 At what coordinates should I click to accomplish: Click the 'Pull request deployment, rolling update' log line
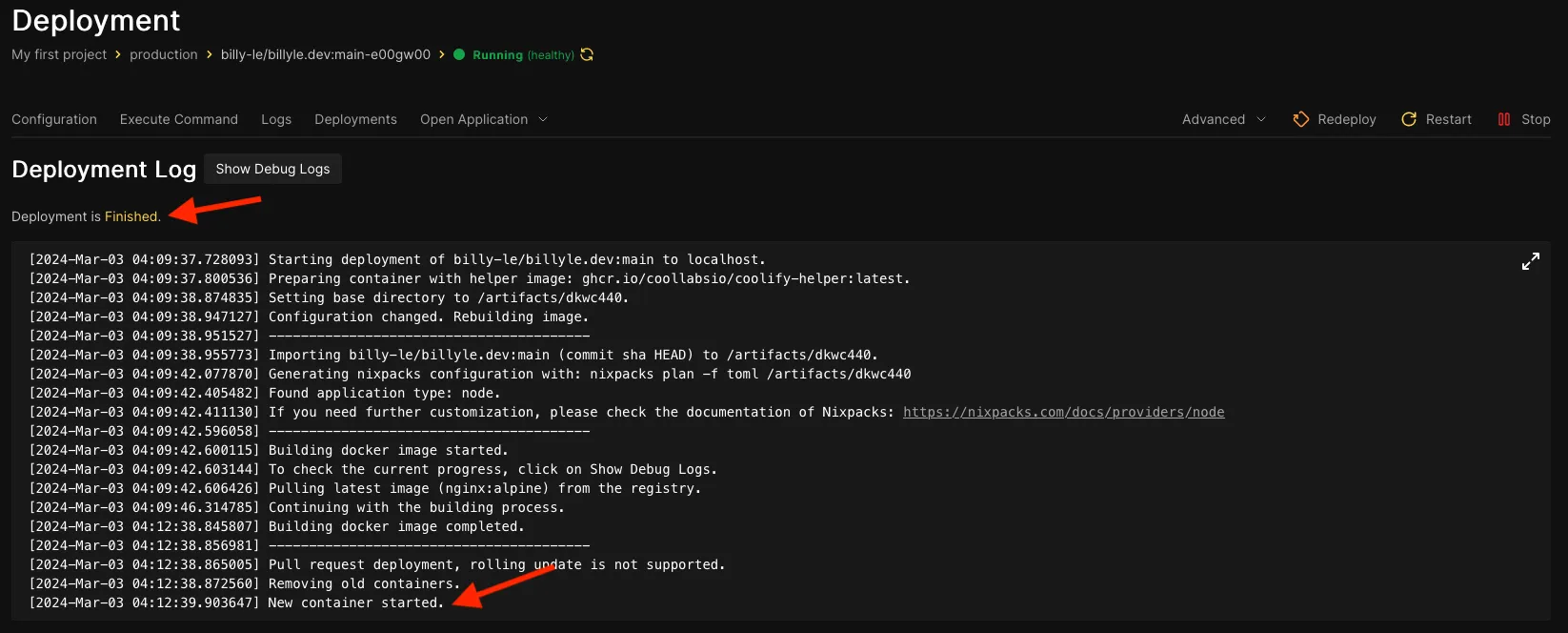tap(377, 564)
